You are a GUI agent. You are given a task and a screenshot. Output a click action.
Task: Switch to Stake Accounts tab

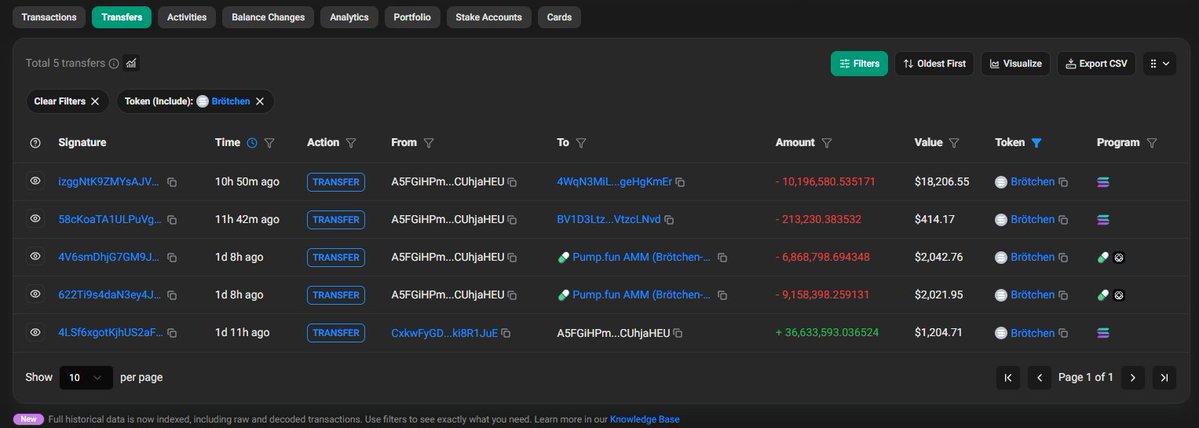(489, 17)
